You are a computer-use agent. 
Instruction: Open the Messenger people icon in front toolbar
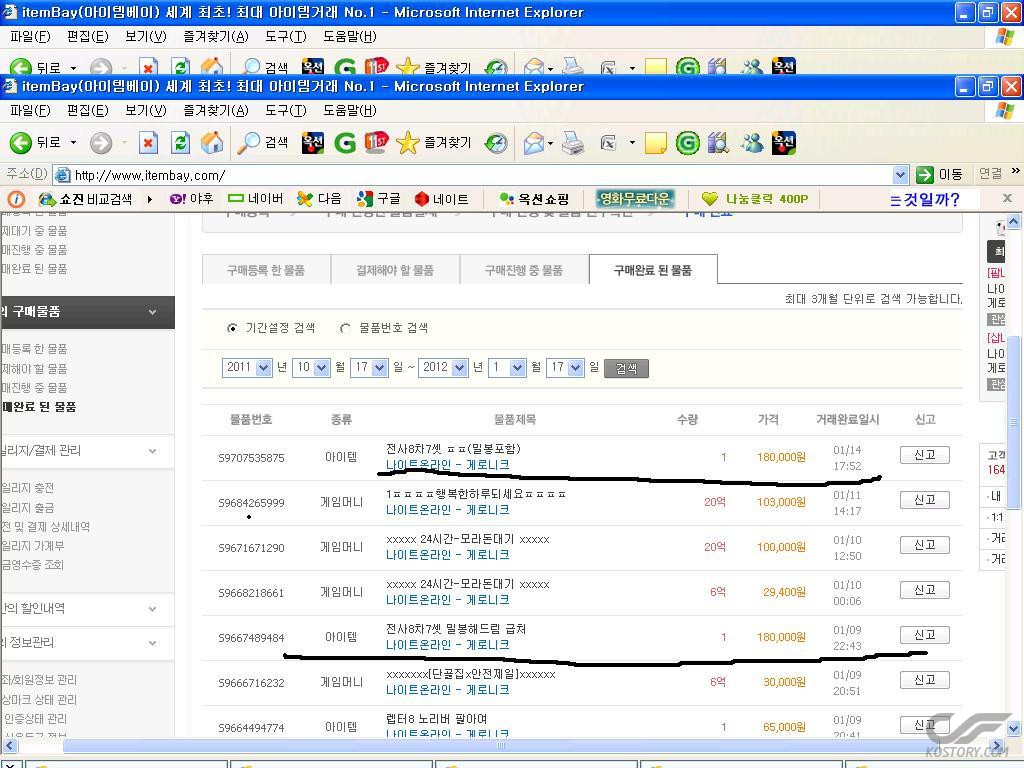point(752,142)
